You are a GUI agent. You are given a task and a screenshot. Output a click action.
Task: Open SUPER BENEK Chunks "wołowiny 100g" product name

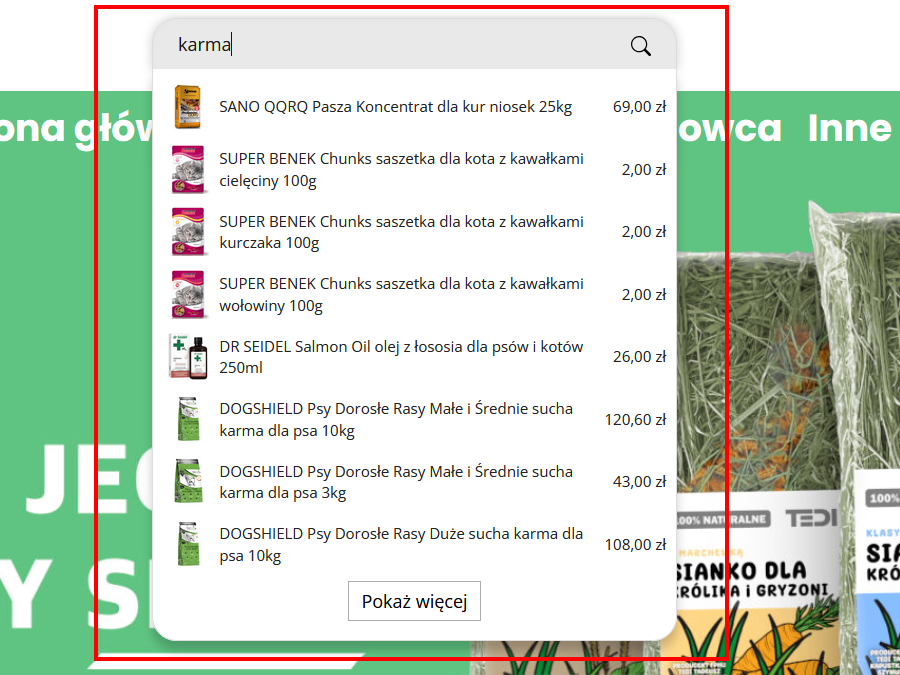[x=401, y=294]
